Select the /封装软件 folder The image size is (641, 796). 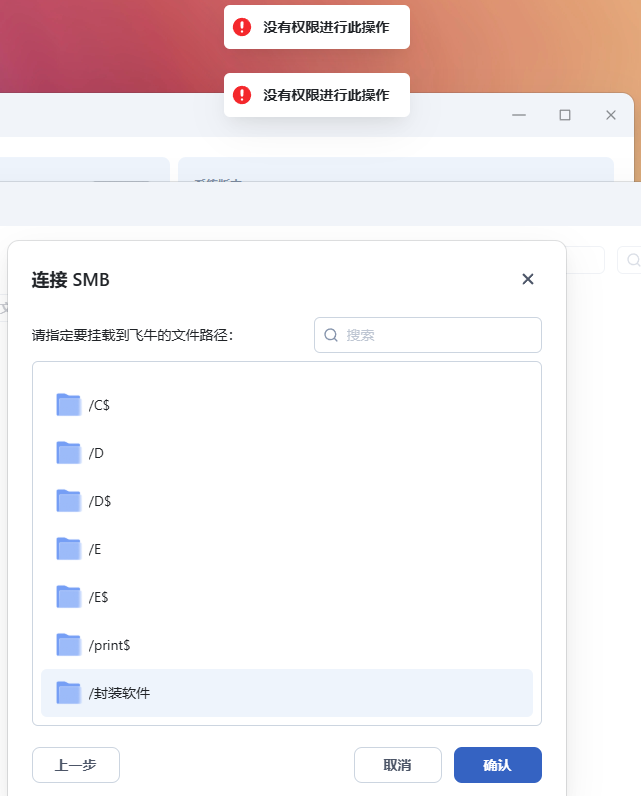287,693
